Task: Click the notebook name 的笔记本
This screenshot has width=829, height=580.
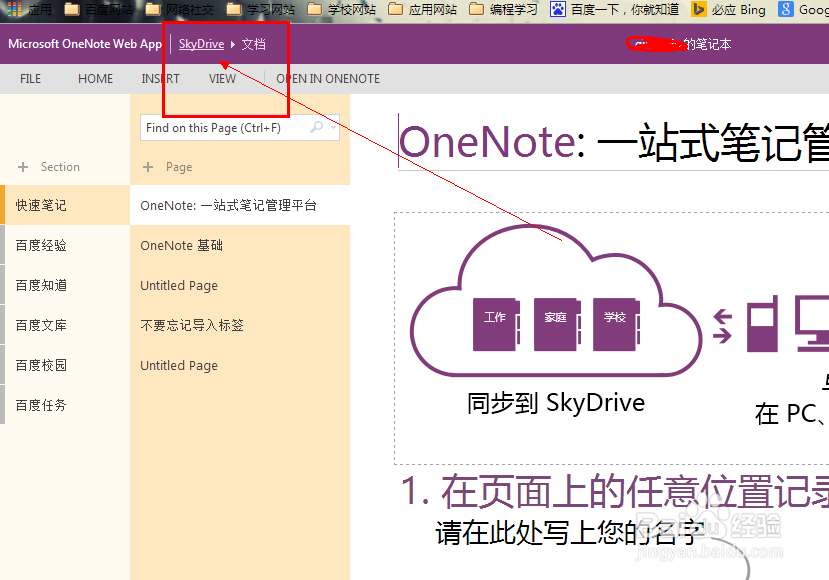Action: [707, 44]
